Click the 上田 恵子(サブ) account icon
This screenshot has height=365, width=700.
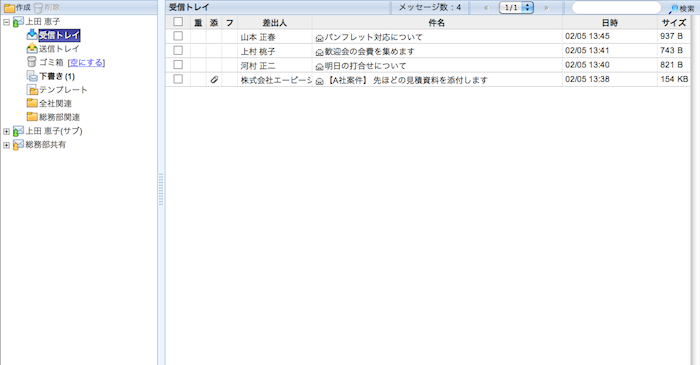tap(18, 131)
